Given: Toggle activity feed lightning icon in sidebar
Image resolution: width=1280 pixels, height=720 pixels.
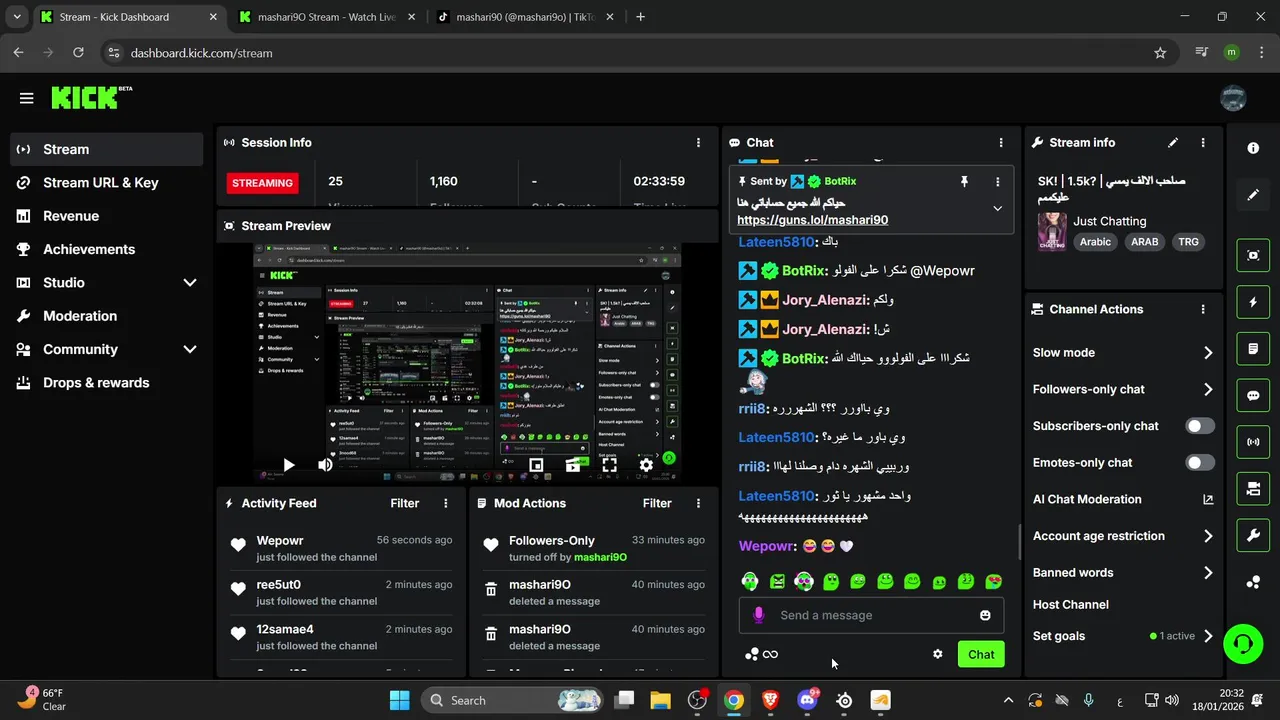Looking at the screenshot, I should (x=1253, y=302).
